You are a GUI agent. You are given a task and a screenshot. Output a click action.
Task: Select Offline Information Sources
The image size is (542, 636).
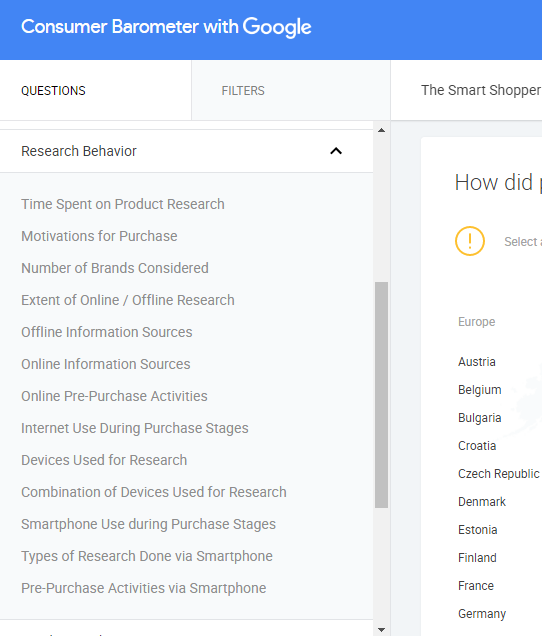107,332
